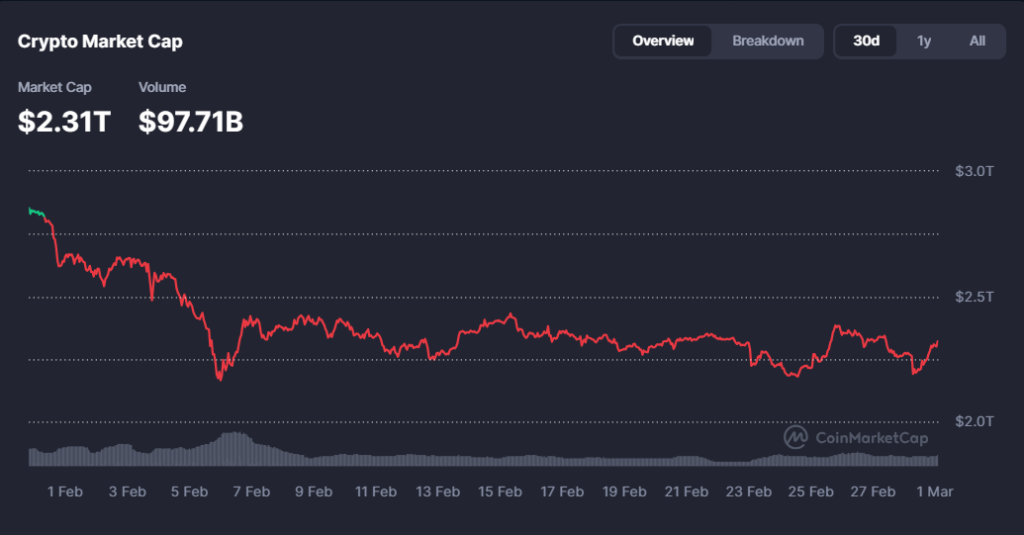Click the Market Cap label
Image resolution: width=1024 pixels, height=535 pixels.
pos(55,88)
